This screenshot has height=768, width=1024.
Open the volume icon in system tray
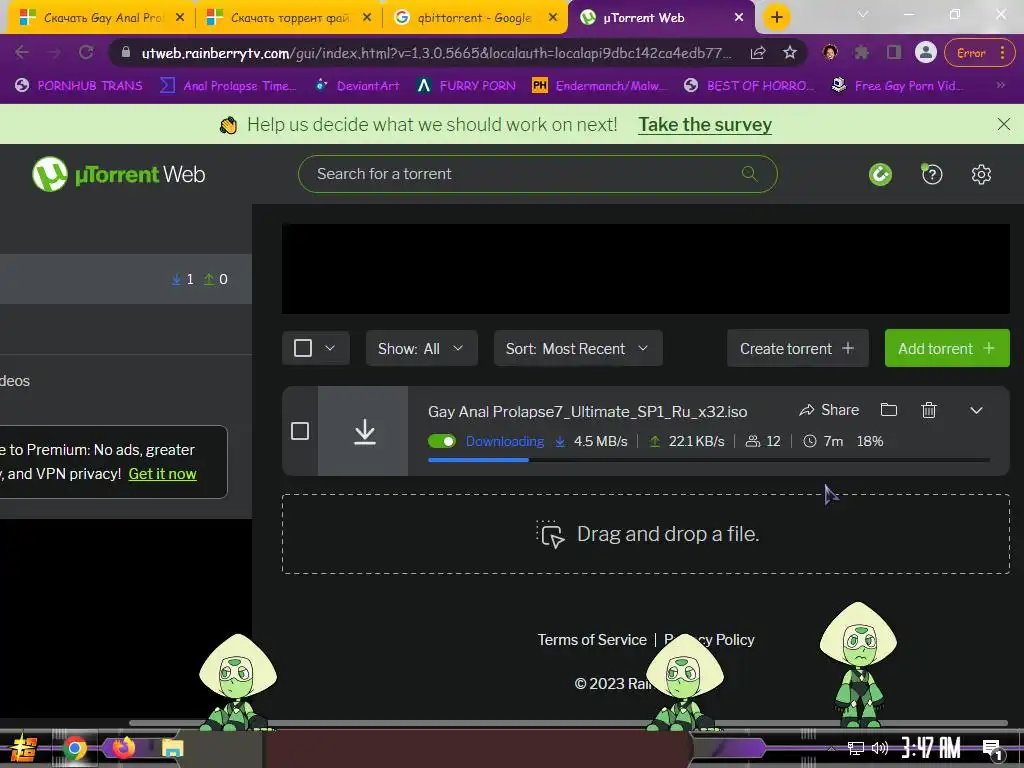click(x=880, y=748)
